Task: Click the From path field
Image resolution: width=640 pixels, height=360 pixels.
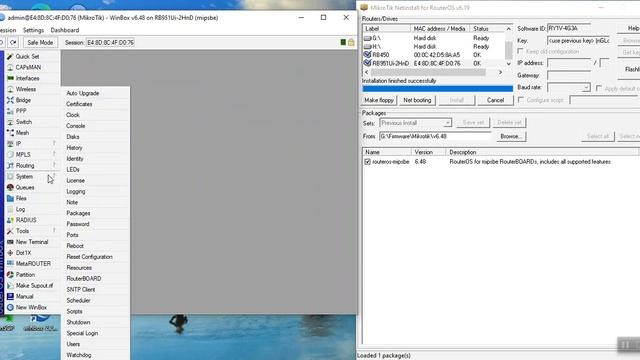Action: click(x=436, y=136)
